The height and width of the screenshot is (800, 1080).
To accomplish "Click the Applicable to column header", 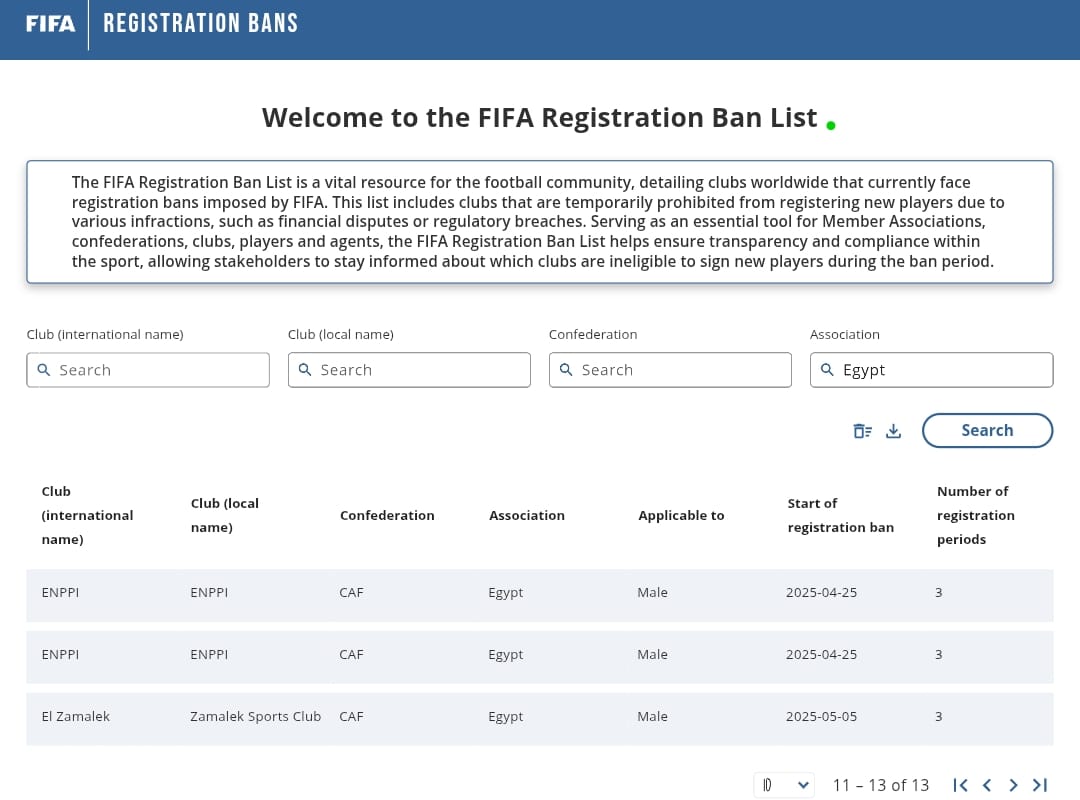I will point(681,515).
